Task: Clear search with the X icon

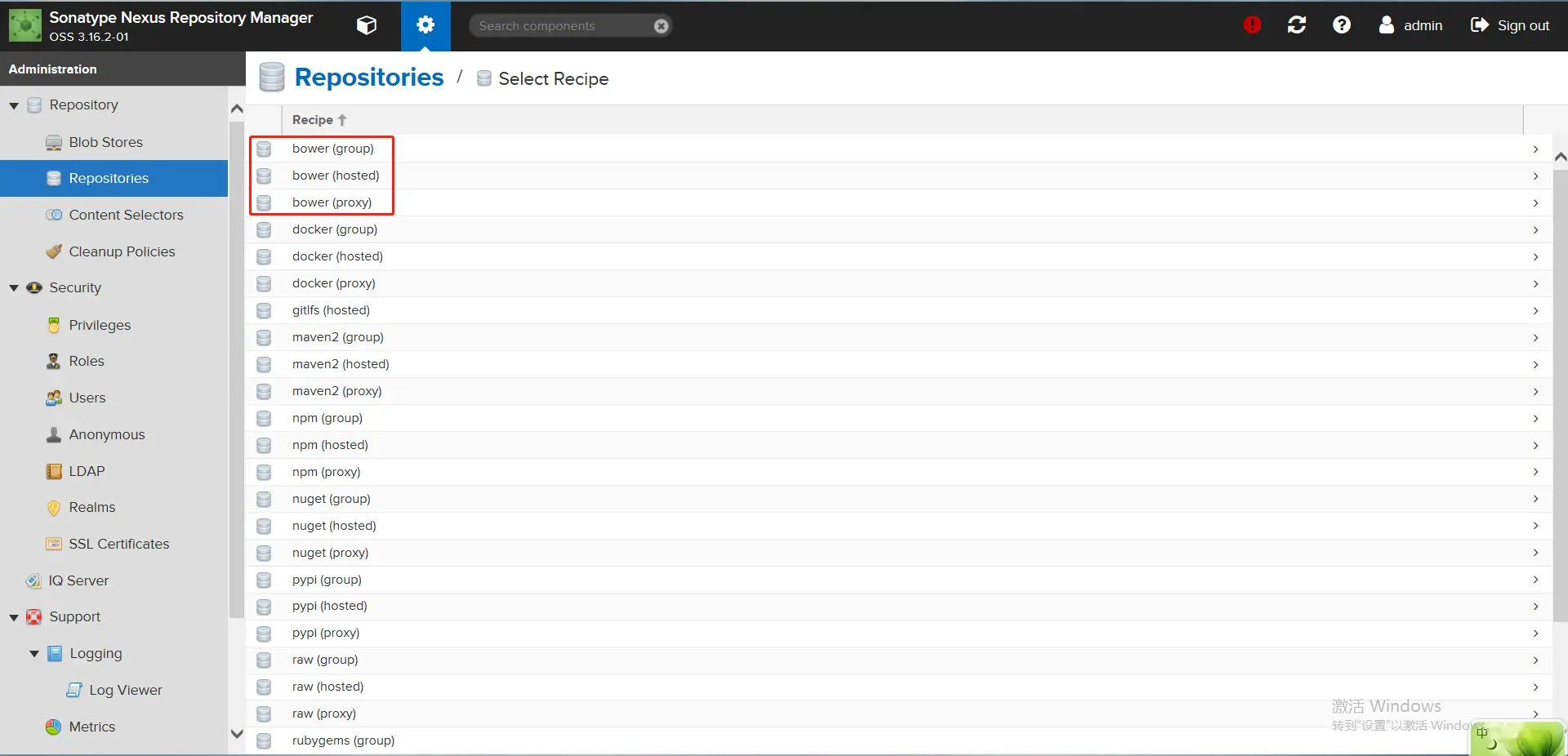Action: [661, 26]
